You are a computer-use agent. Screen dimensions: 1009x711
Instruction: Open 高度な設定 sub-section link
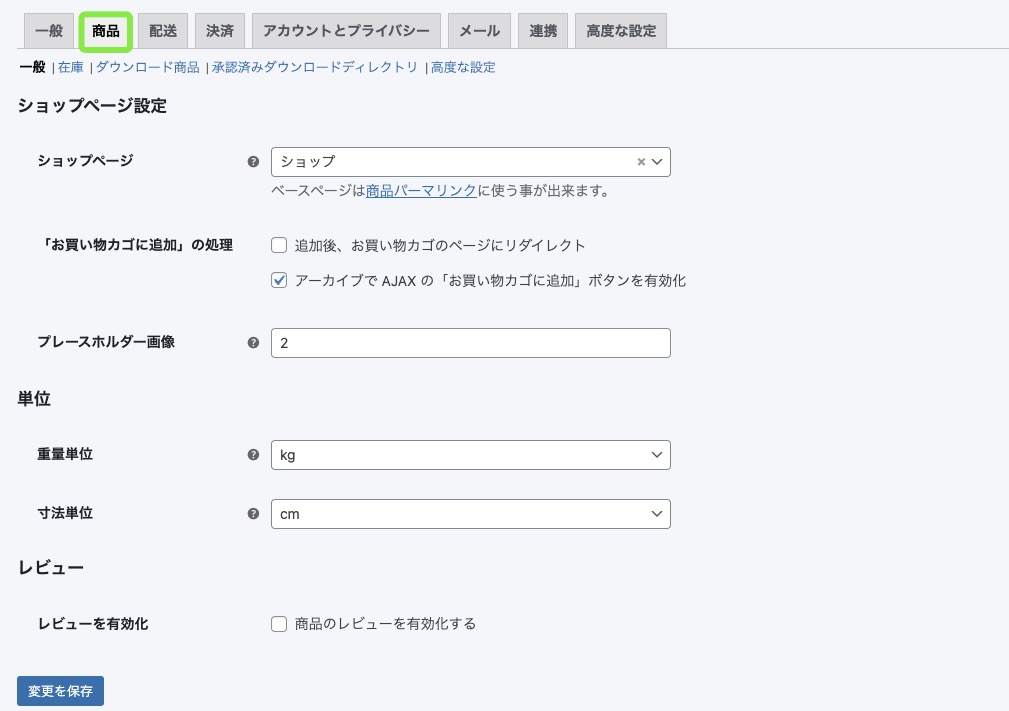pyautogui.click(x=463, y=67)
